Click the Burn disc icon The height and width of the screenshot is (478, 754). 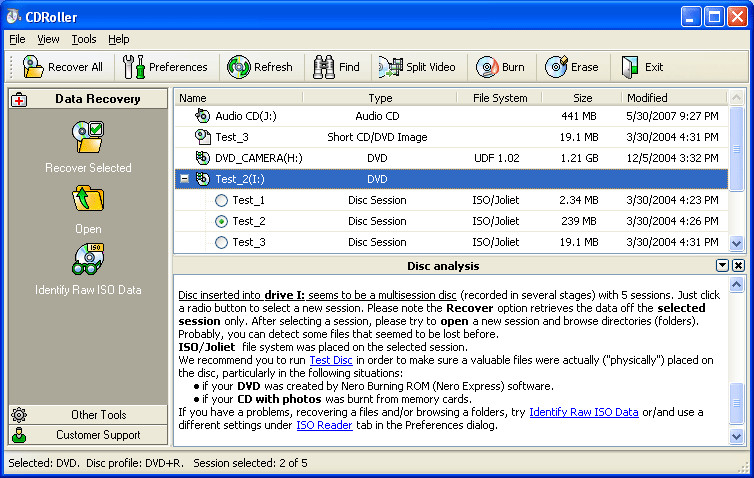pyautogui.click(x=487, y=67)
